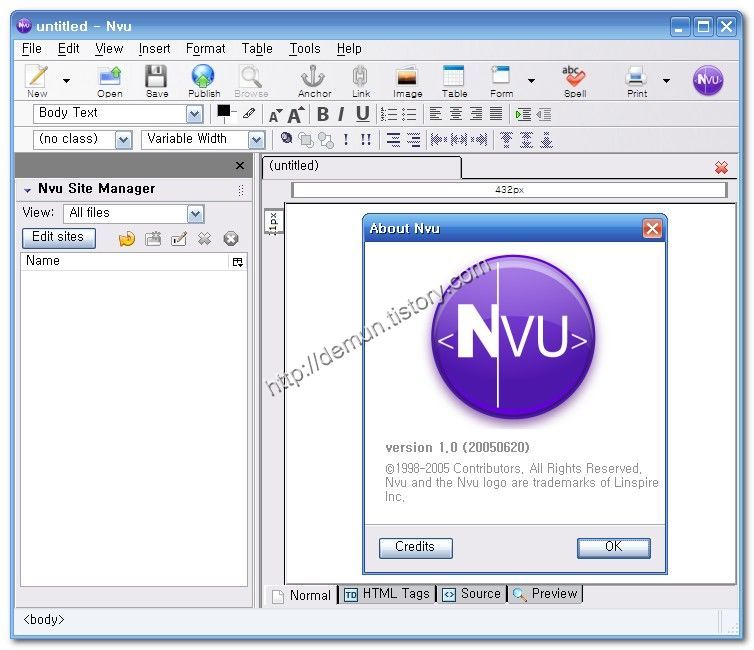Refresh site file list icon
Image resolution: width=754 pixels, height=650 pixels.
tap(126, 238)
